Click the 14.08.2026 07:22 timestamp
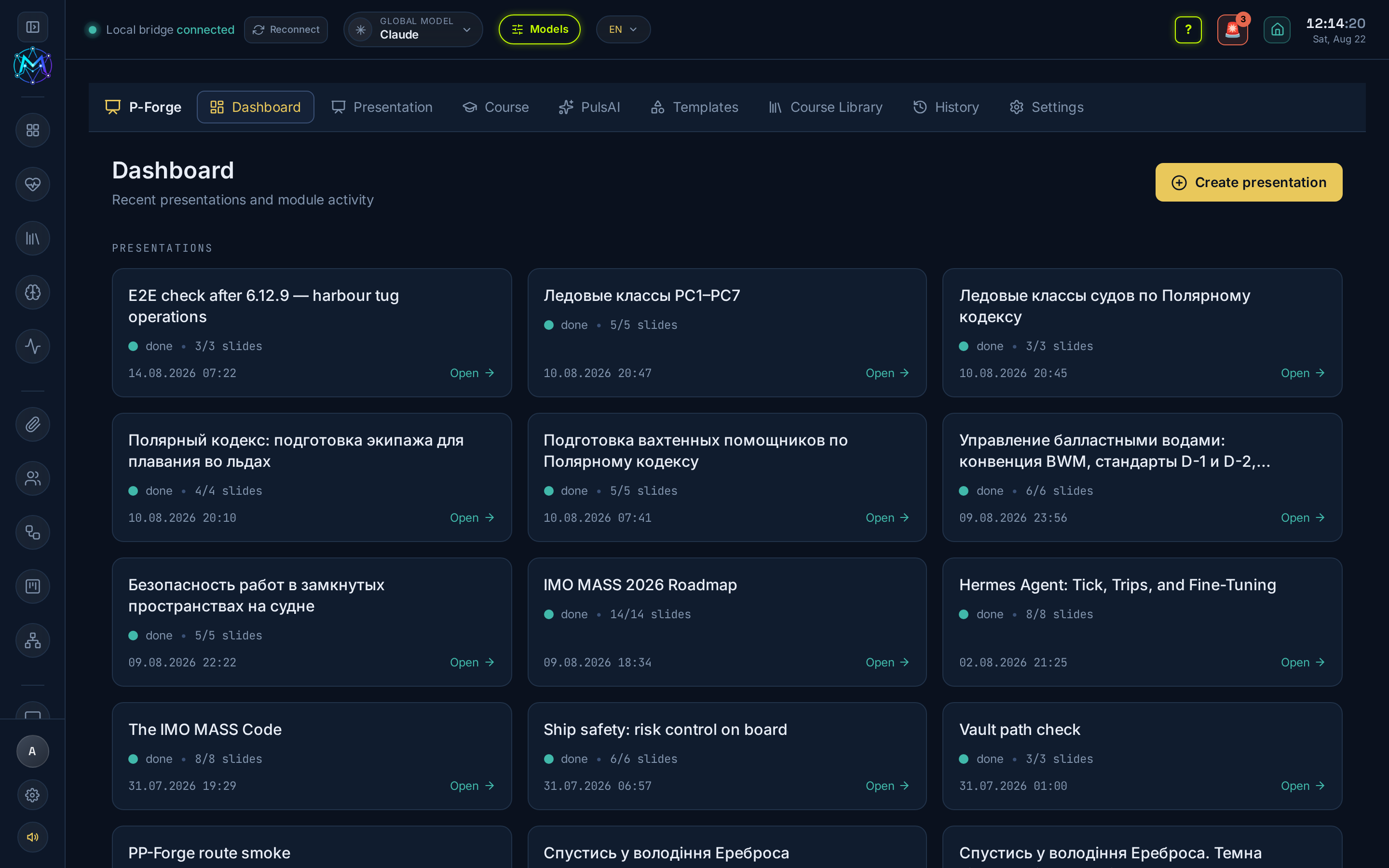 point(182,373)
